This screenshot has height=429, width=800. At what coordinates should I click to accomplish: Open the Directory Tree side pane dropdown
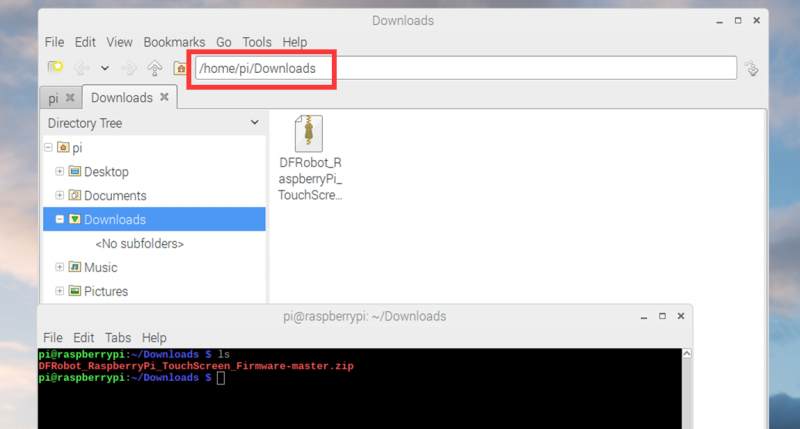coord(255,123)
